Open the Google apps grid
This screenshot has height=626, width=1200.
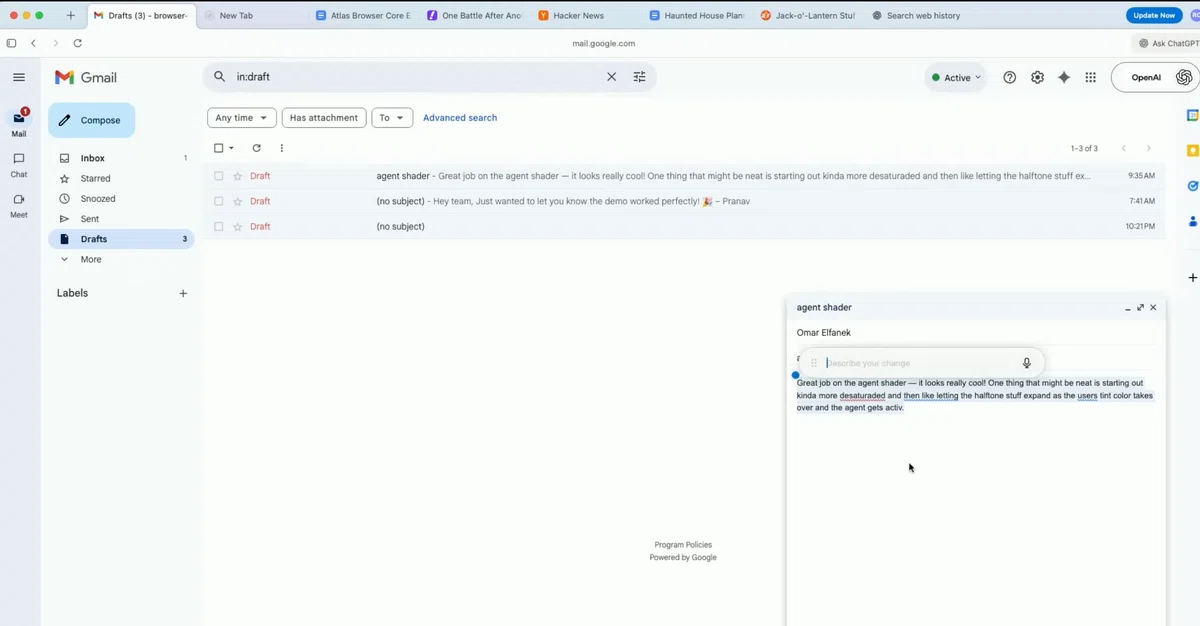(x=1091, y=77)
